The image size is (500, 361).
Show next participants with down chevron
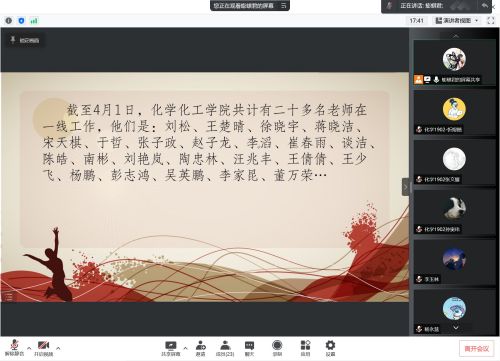coord(456,328)
